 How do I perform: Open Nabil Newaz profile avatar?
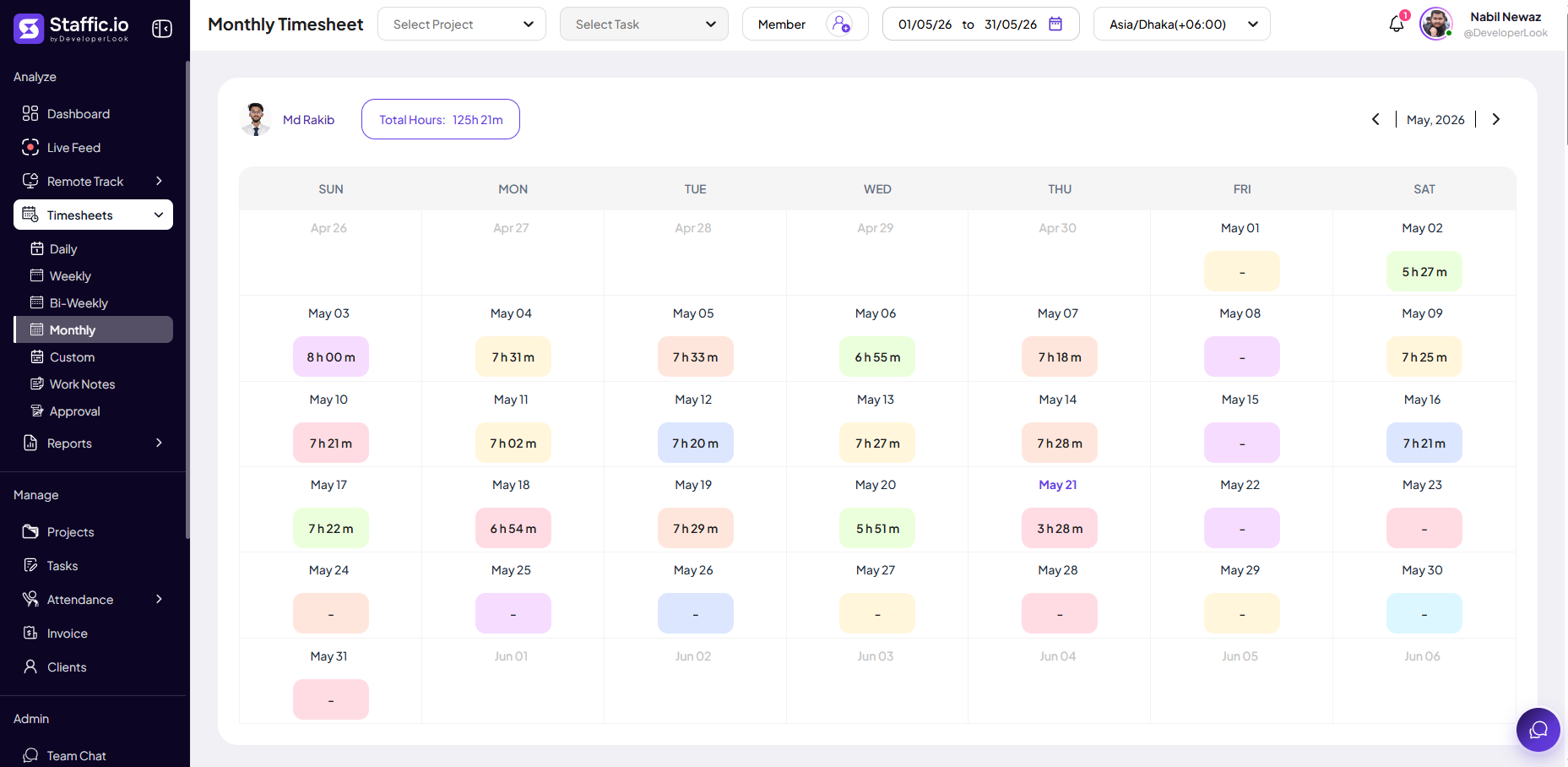1435,24
